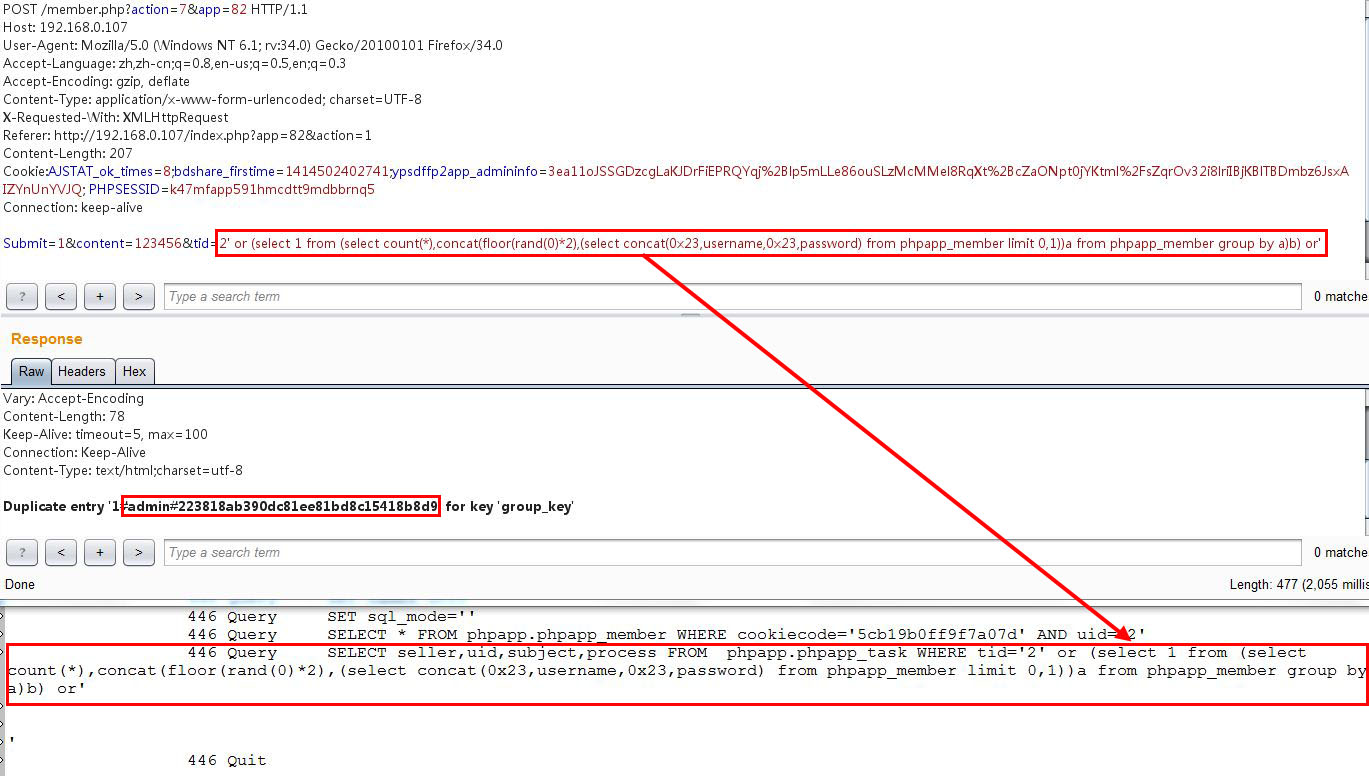Click the request panel help (?) button
The width and height of the screenshot is (1369, 776).
point(22,296)
